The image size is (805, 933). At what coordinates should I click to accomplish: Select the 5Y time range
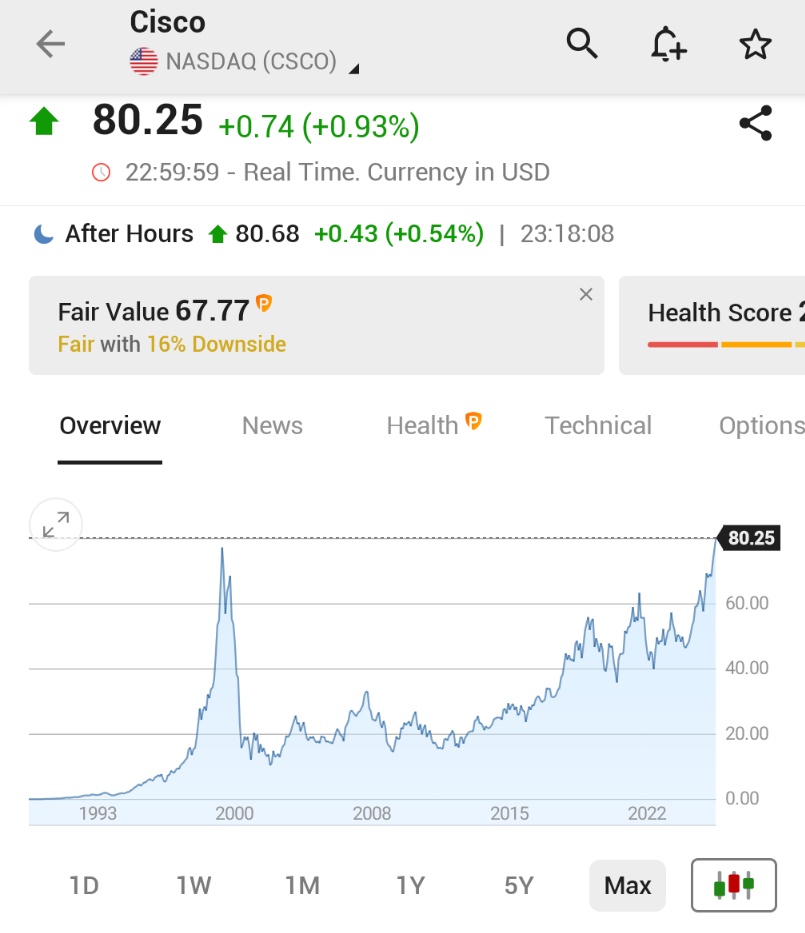coord(518,885)
